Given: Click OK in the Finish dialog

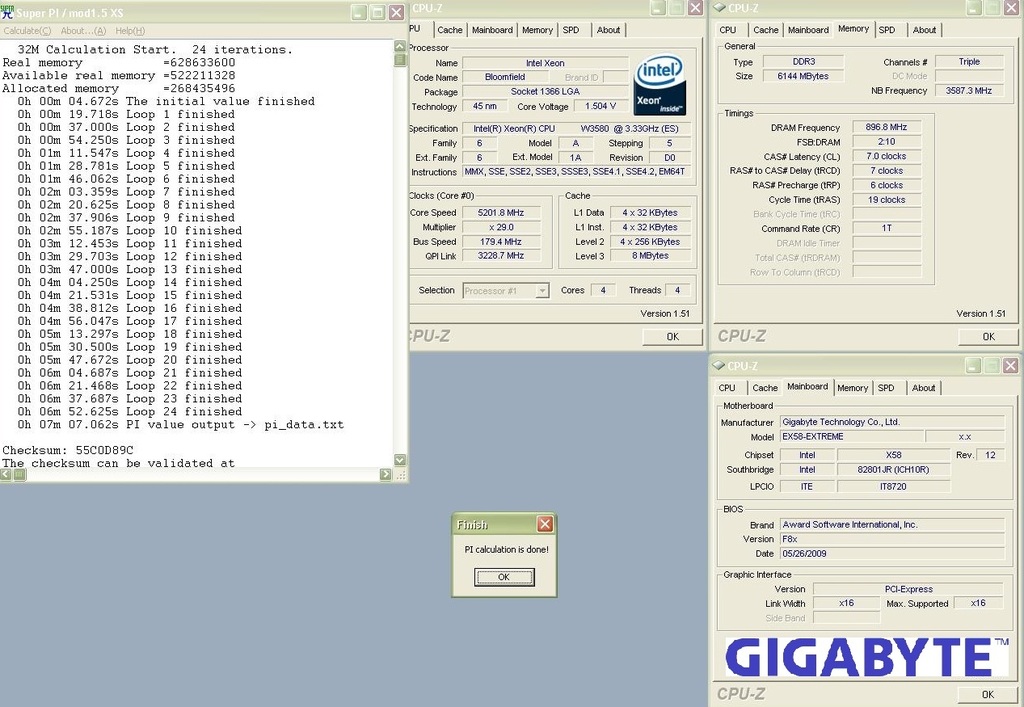Looking at the screenshot, I should [x=504, y=577].
